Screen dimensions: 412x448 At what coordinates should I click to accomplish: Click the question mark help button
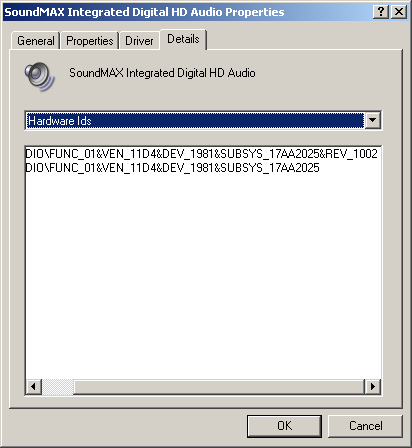[381, 12]
